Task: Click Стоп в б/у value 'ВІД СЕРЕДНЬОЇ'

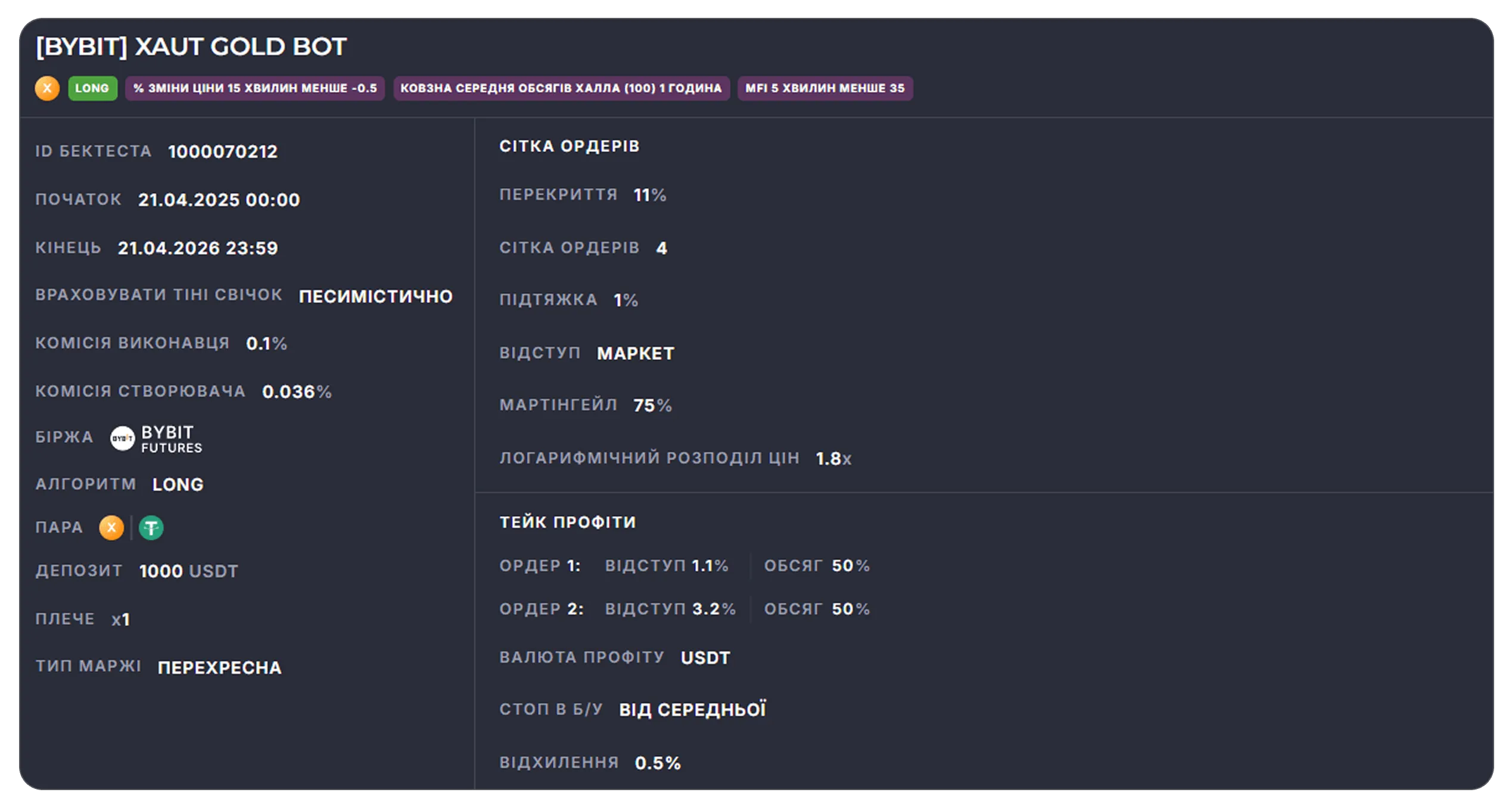Action: [692, 710]
